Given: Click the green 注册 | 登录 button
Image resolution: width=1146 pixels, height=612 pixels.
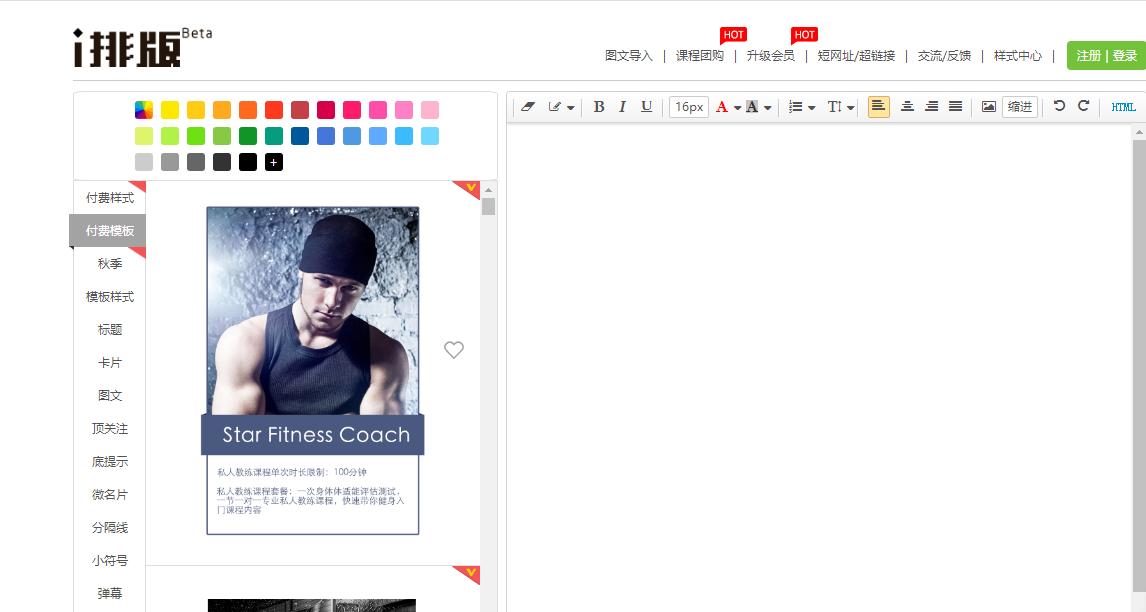Looking at the screenshot, I should pos(1106,56).
